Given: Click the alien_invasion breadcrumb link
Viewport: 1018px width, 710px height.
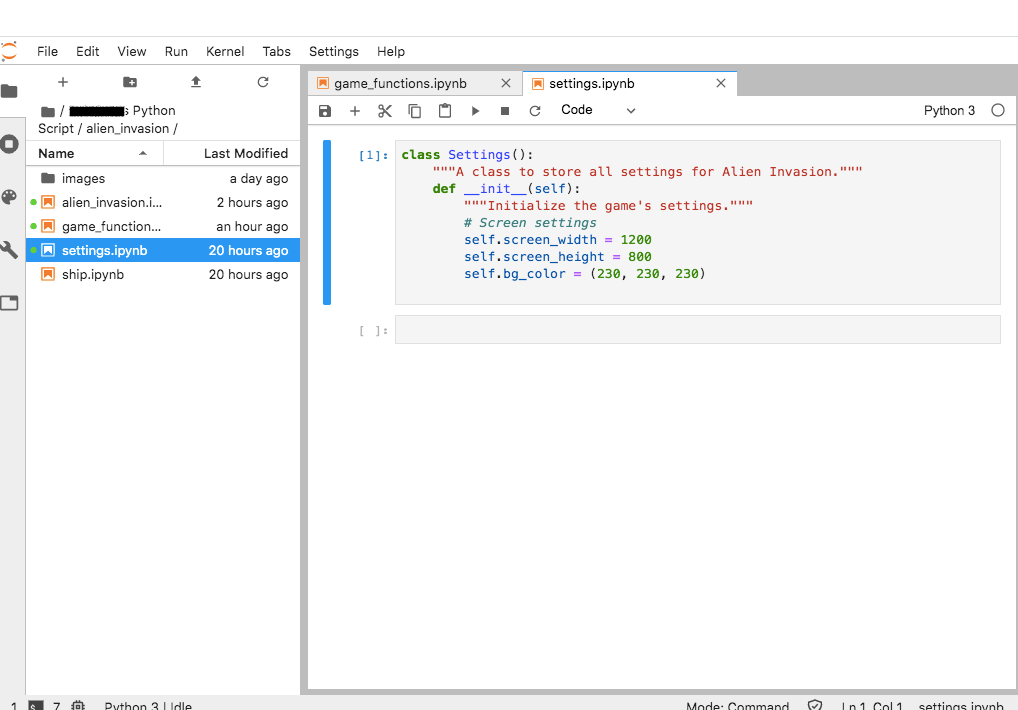Looking at the screenshot, I should point(127,129).
